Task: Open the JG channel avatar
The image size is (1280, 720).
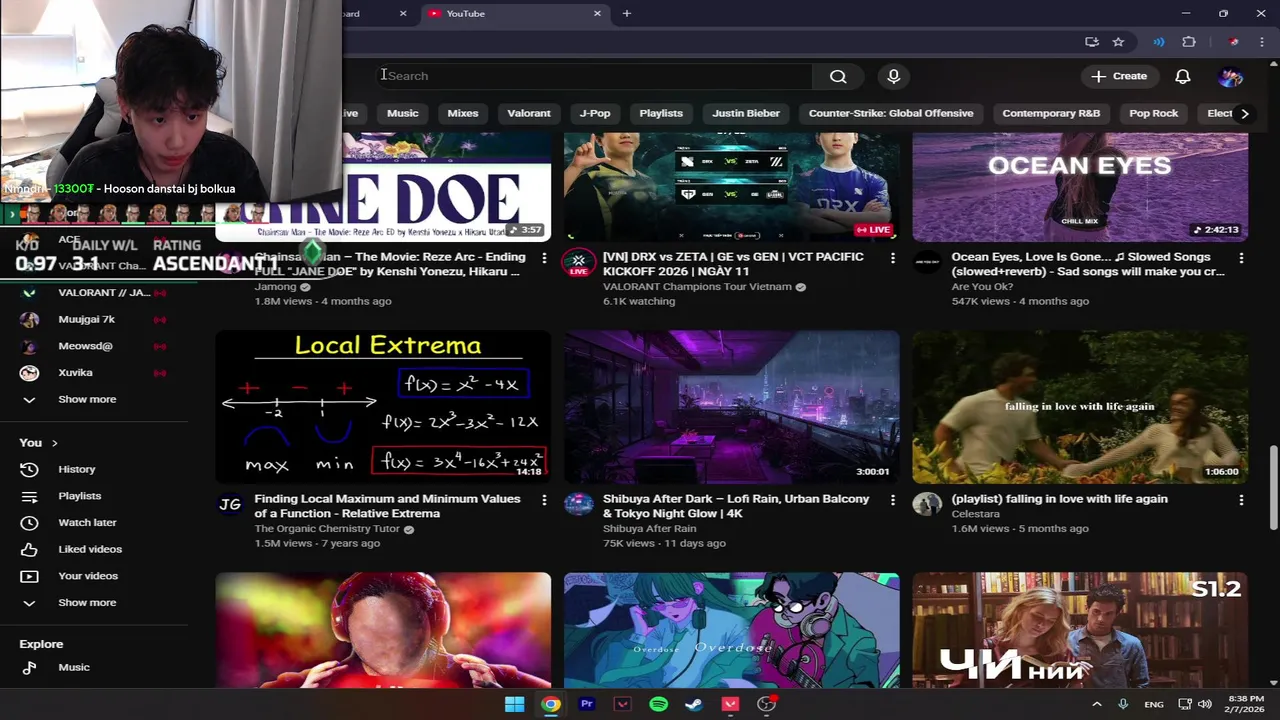Action: click(x=230, y=504)
